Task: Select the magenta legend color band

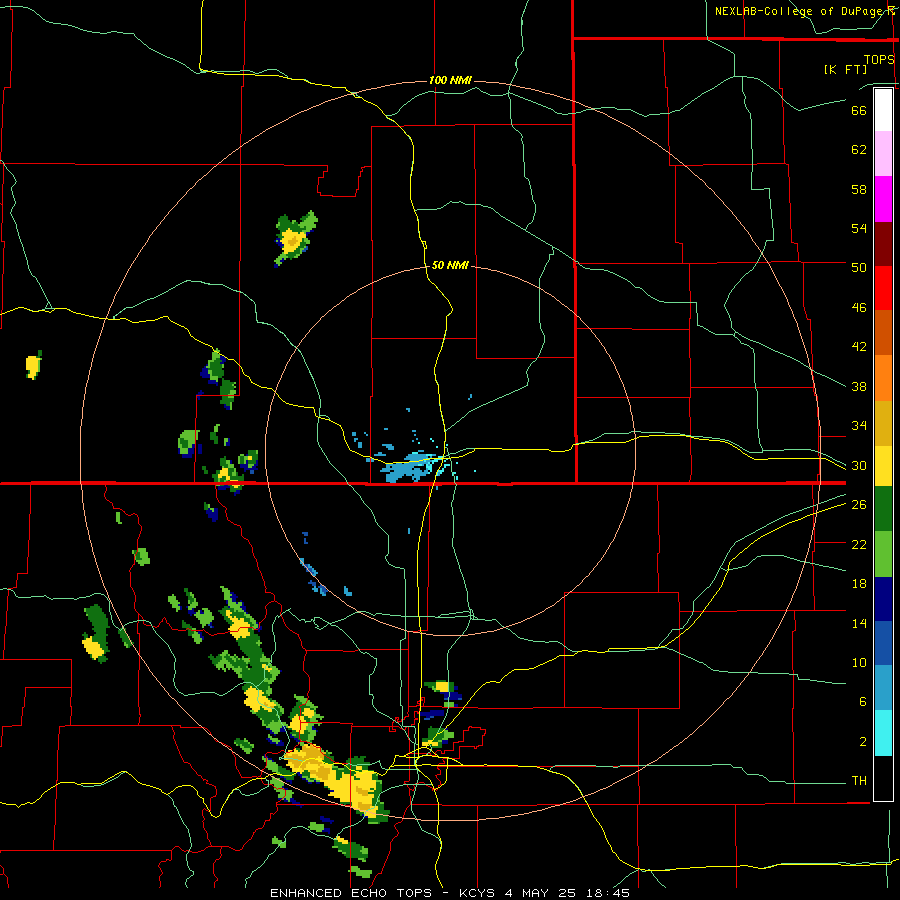Action: point(883,199)
